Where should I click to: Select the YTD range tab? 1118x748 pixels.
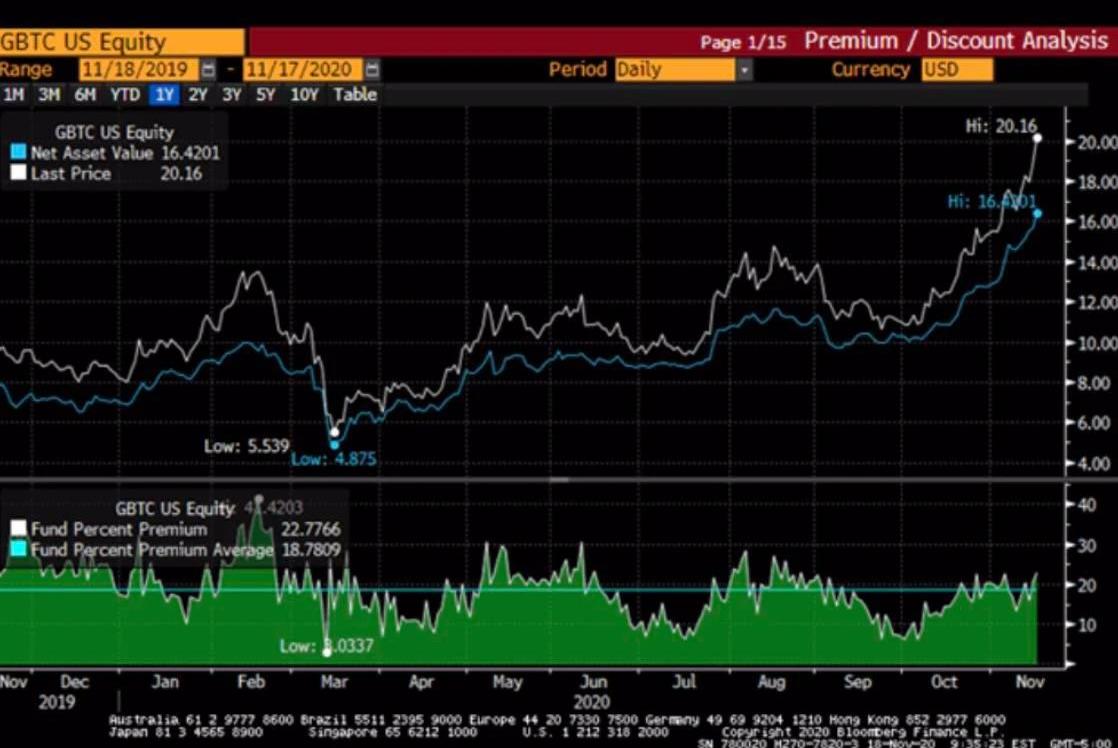tap(125, 95)
